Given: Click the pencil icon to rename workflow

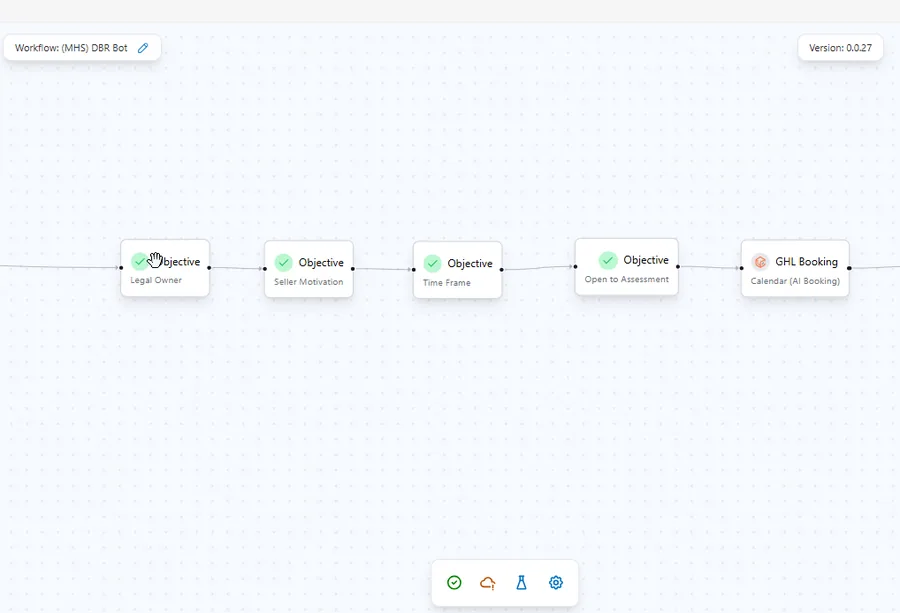Looking at the screenshot, I should pyautogui.click(x=143, y=48).
